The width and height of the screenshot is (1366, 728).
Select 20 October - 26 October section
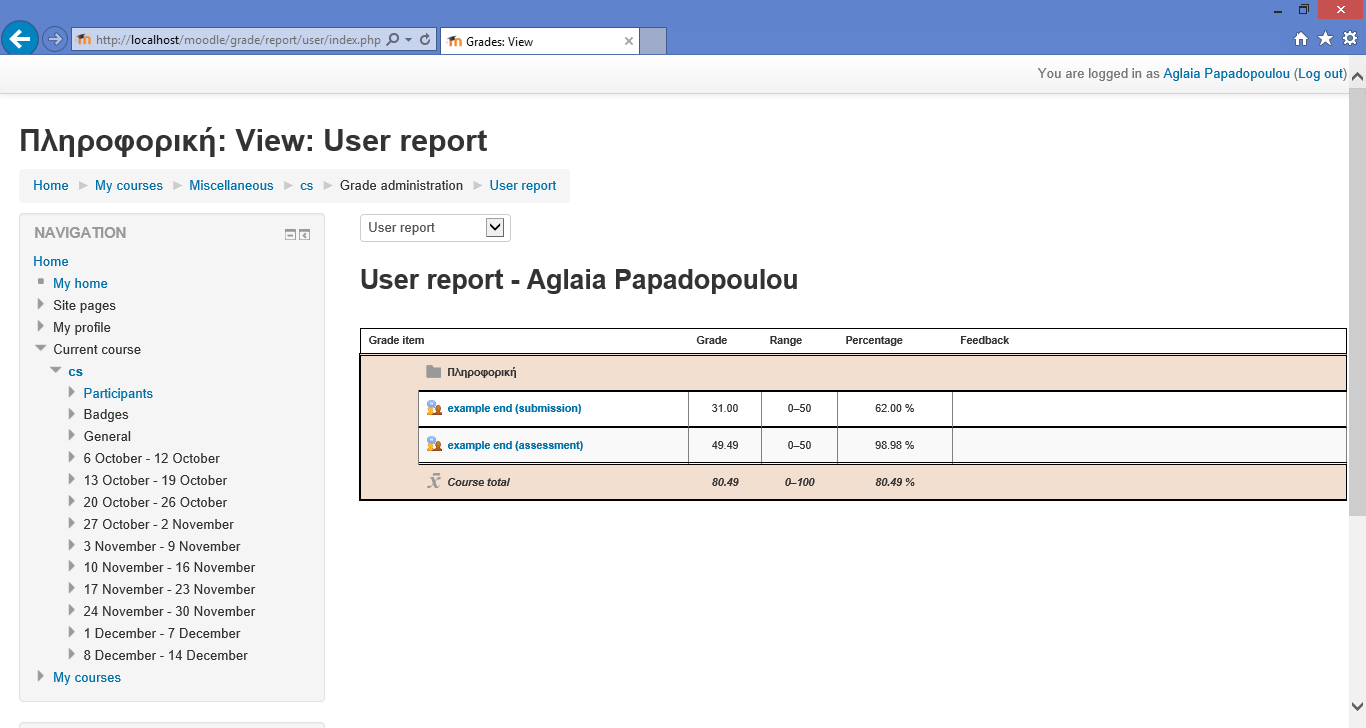(155, 502)
